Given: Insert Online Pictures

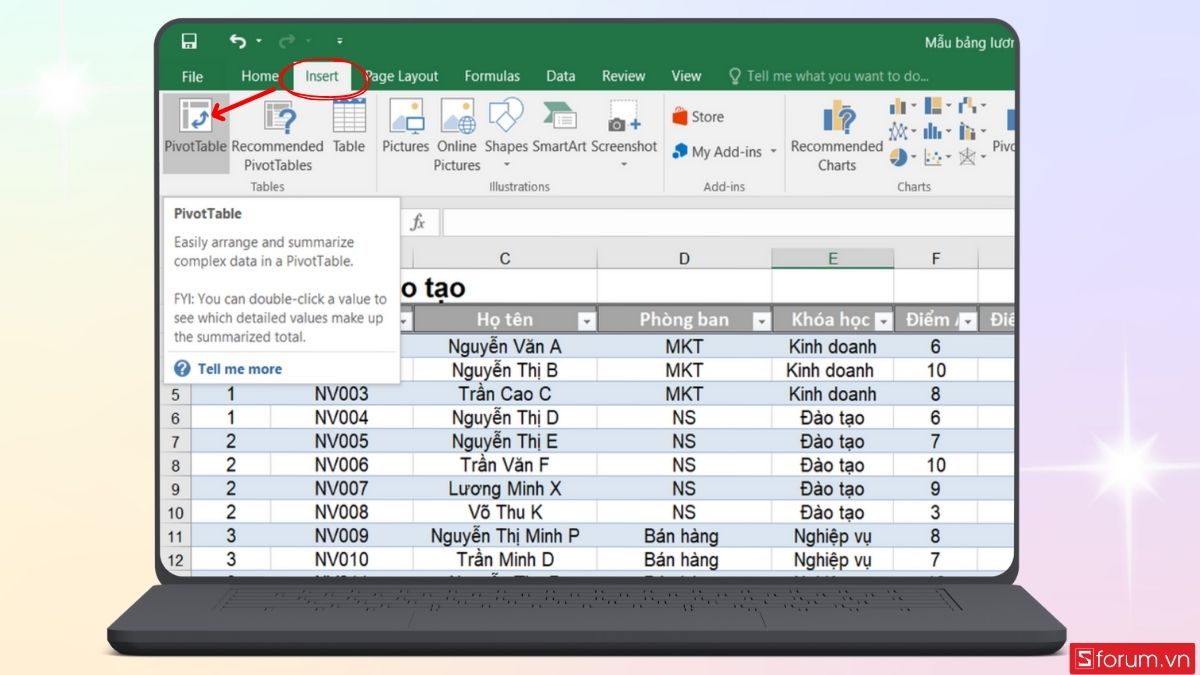Looking at the screenshot, I should pyautogui.click(x=457, y=130).
